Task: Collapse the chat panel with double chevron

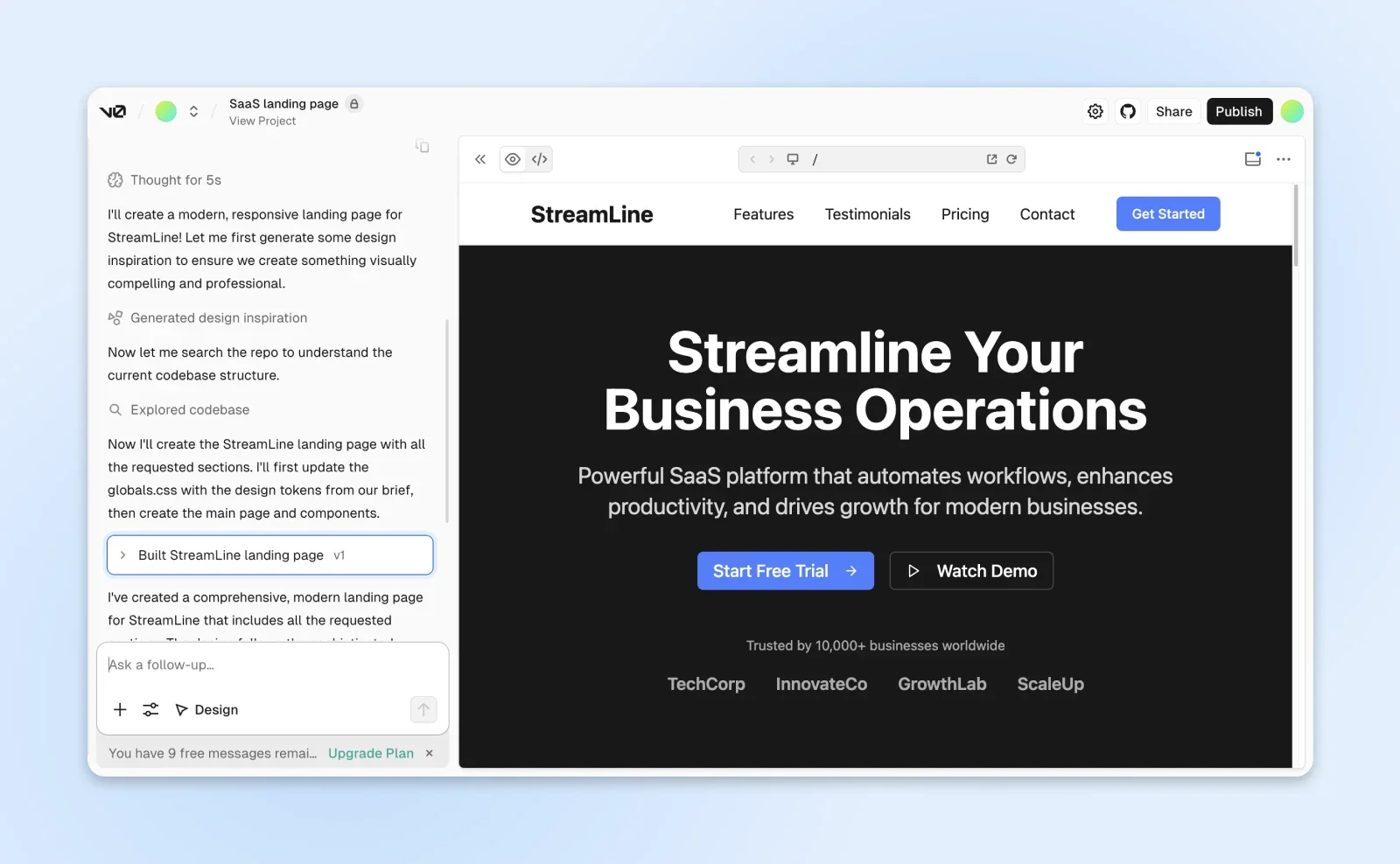Action: coord(480,159)
